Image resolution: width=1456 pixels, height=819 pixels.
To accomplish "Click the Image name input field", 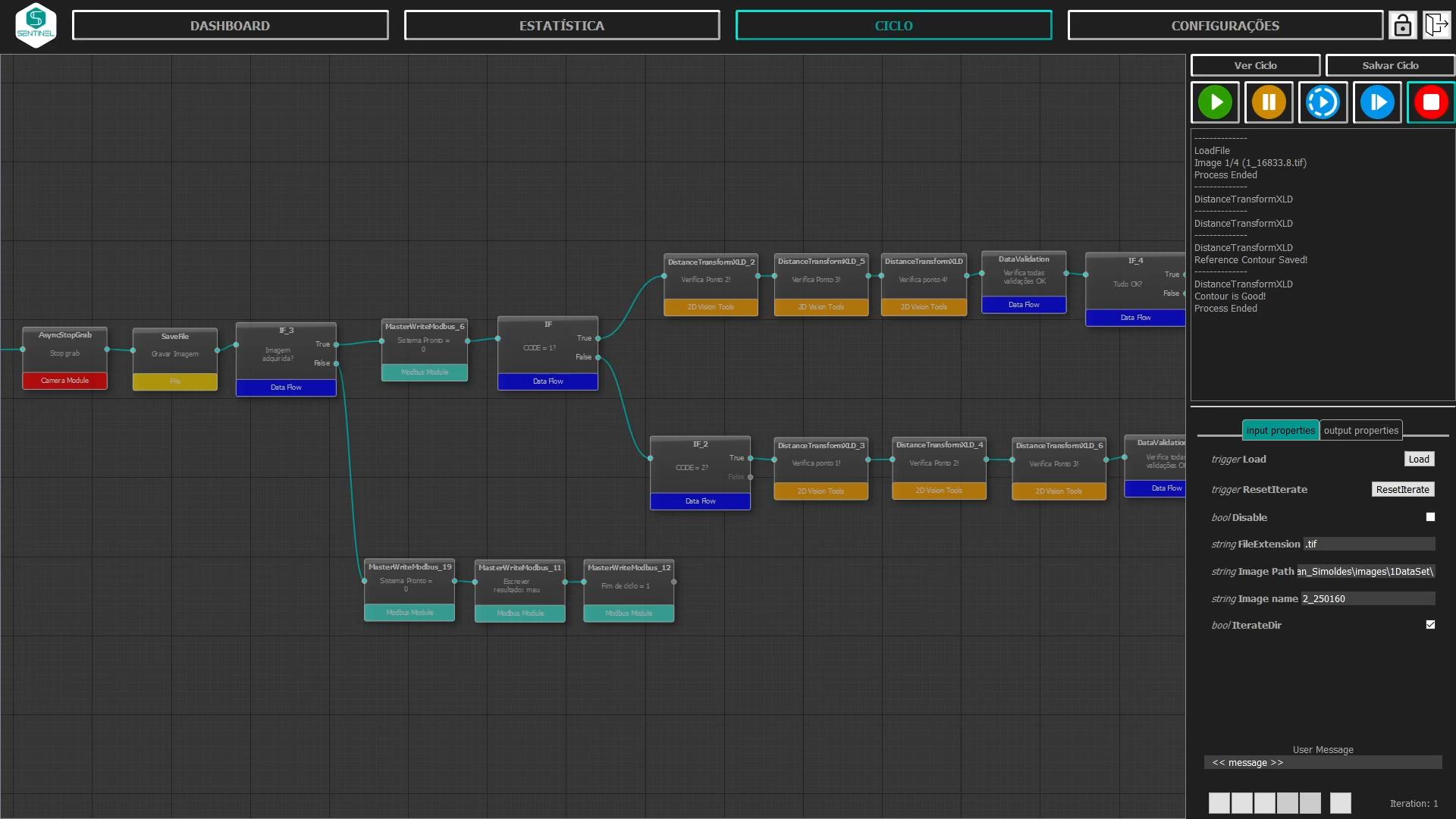I will [x=1367, y=599].
